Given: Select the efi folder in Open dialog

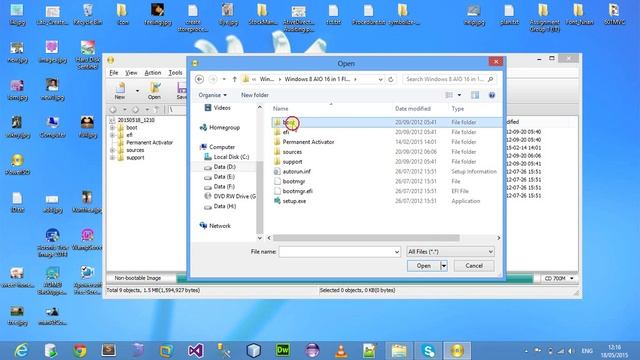Looking at the screenshot, I should pyautogui.click(x=285, y=132).
